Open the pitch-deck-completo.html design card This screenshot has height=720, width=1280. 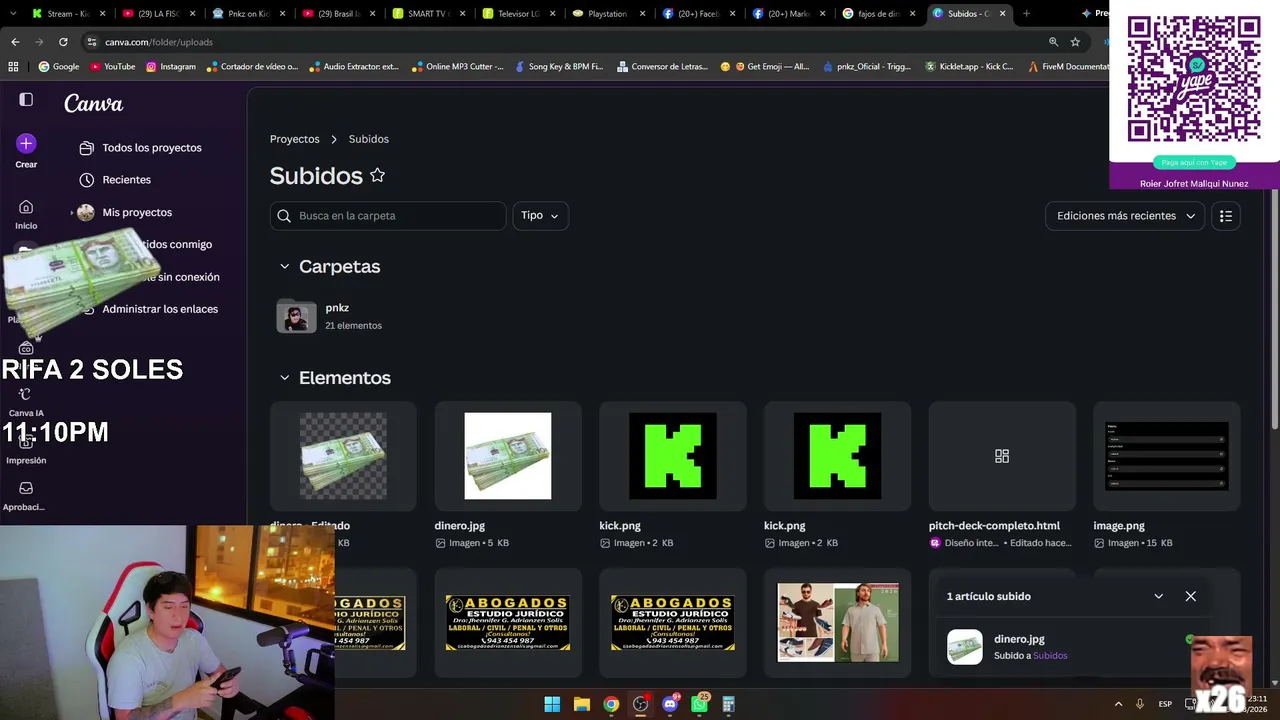pos(1002,456)
